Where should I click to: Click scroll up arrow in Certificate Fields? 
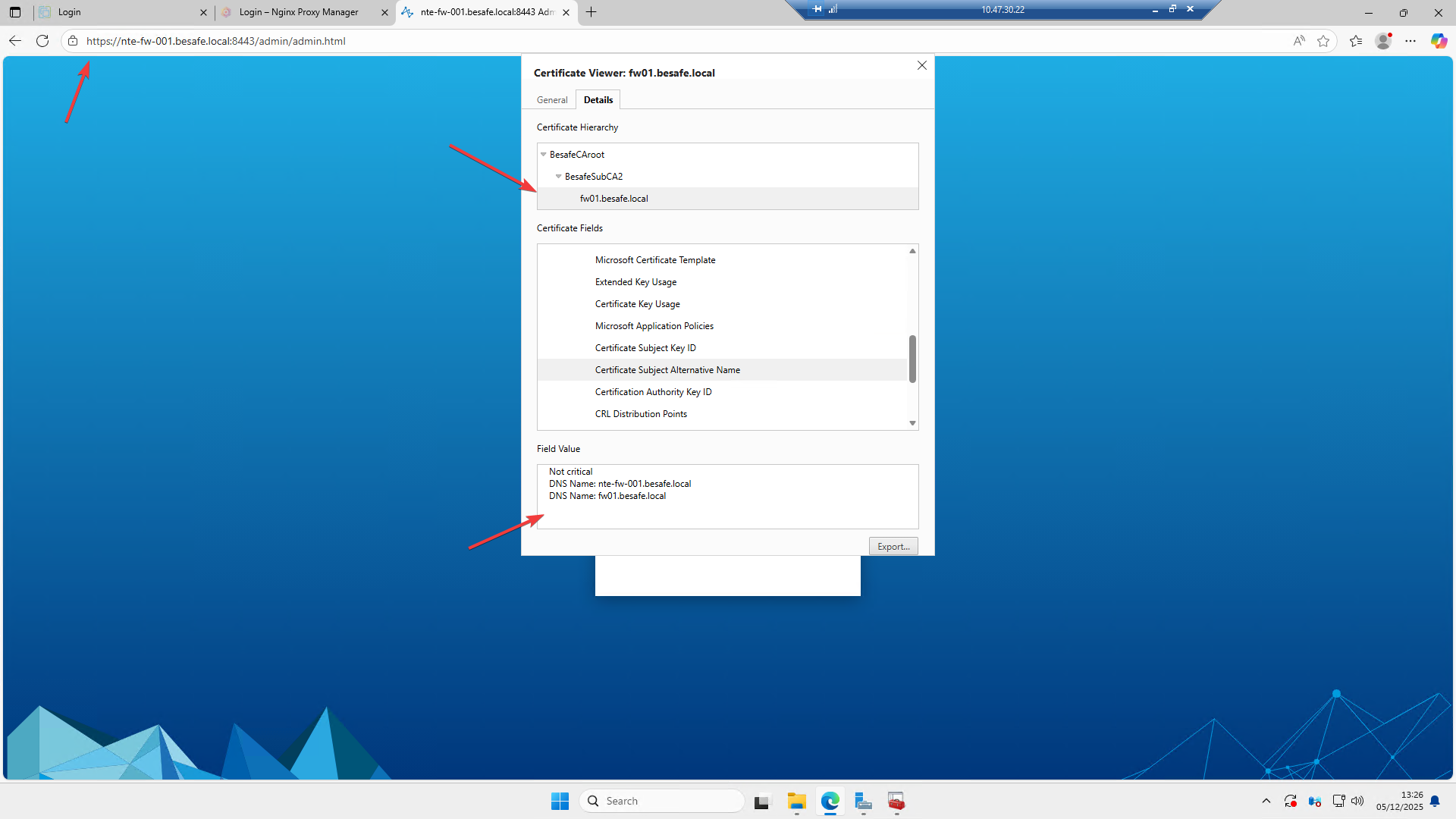pos(912,251)
